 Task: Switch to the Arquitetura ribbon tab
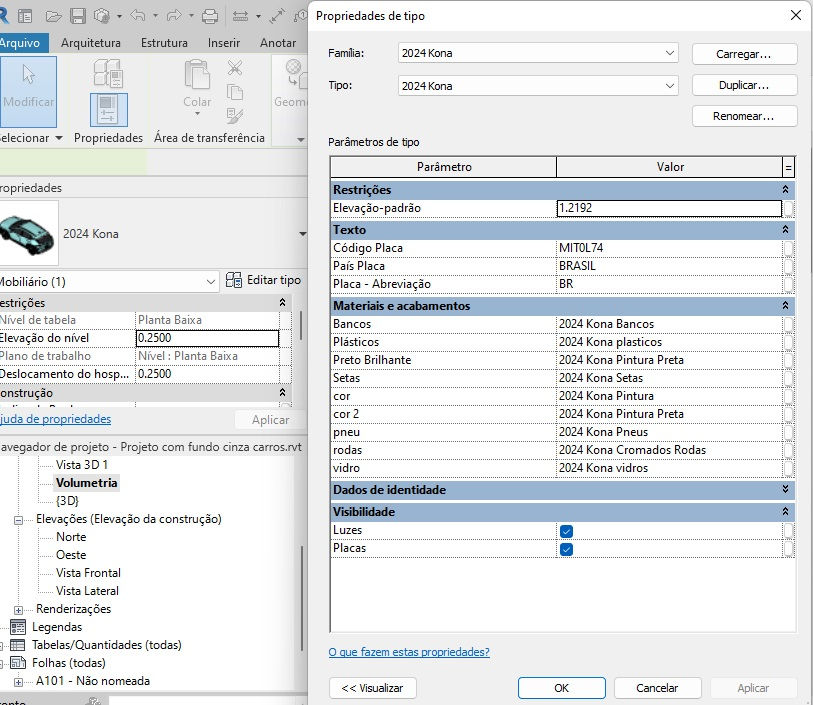[x=91, y=43]
